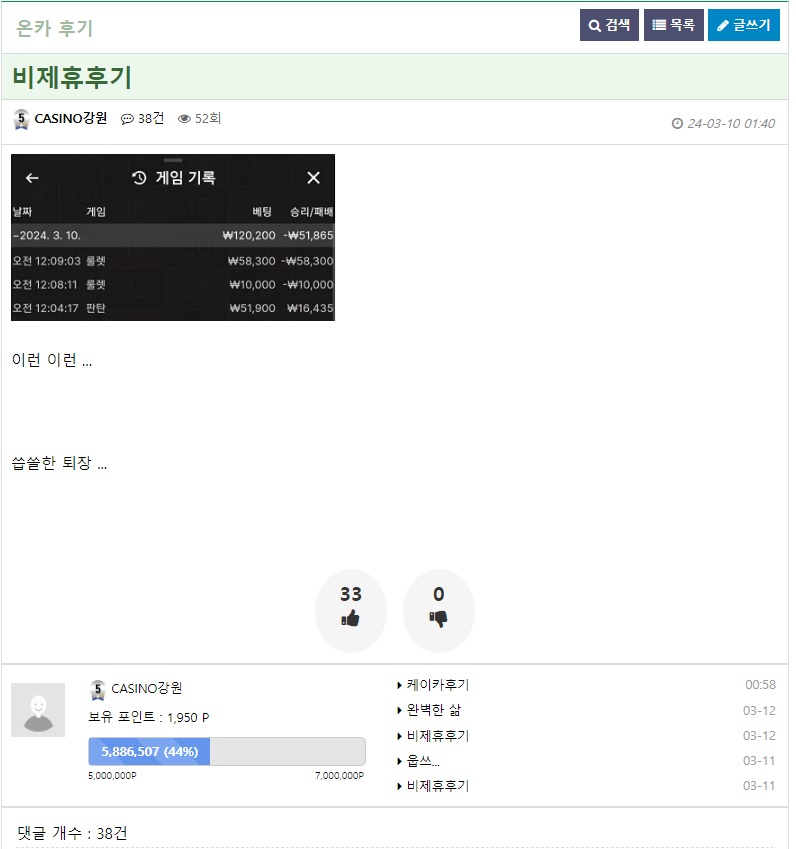Open the 온카 후기 board title
The image size is (796, 849).
click(x=54, y=28)
